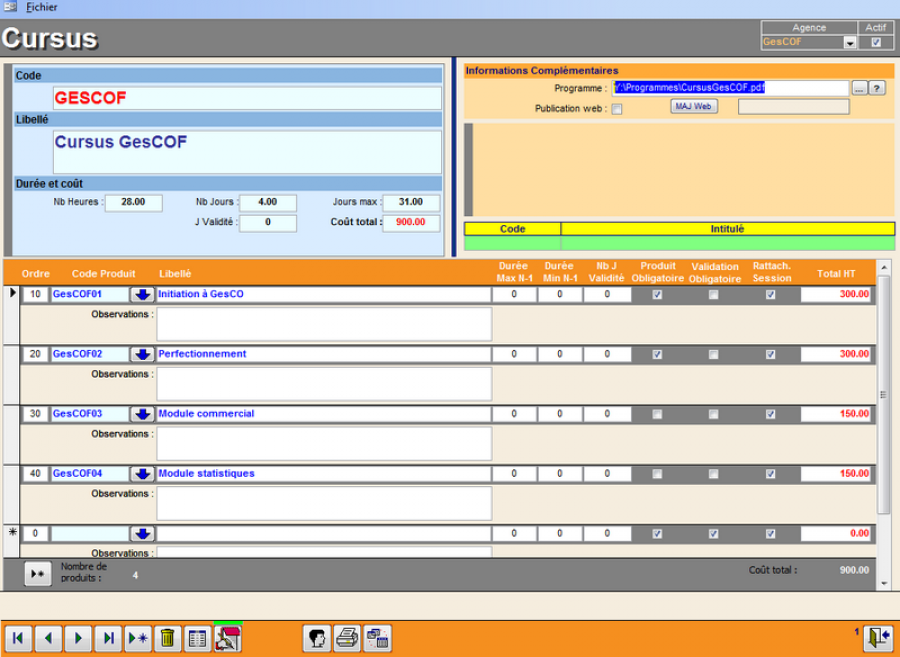Image resolution: width=900 pixels, height=657 pixels.
Task: Toggle the Actif checkbox
Action: tap(876, 43)
